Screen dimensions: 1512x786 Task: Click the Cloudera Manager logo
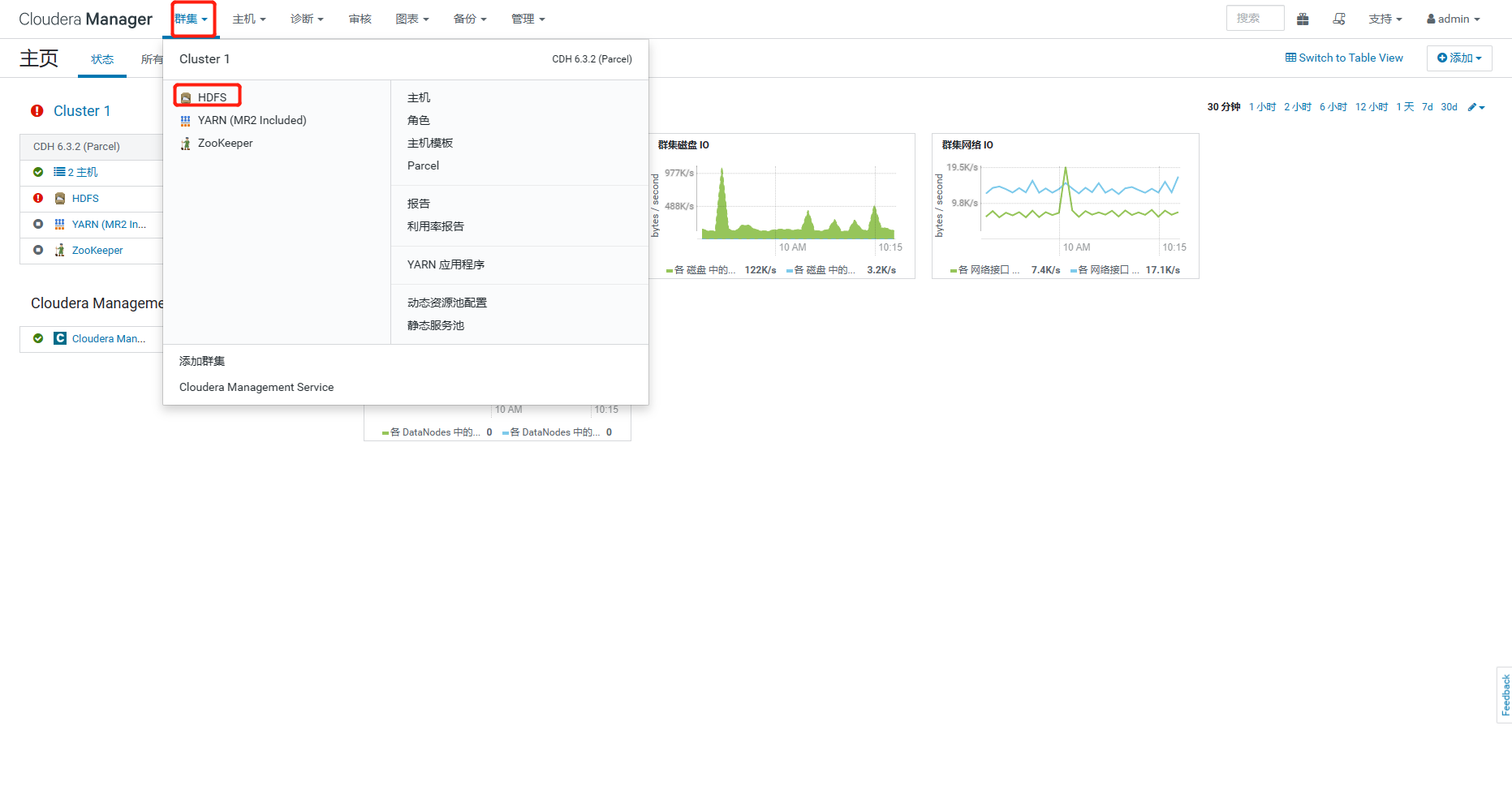coord(85,19)
